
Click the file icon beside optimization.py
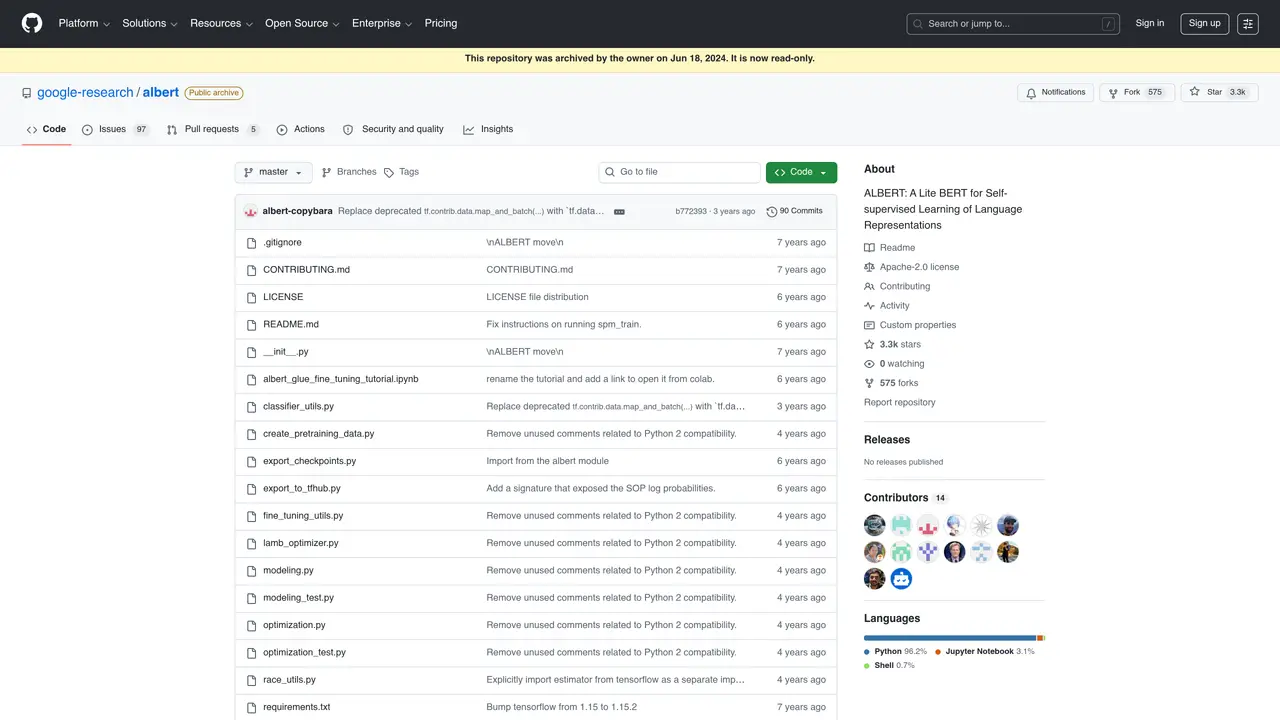252,625
